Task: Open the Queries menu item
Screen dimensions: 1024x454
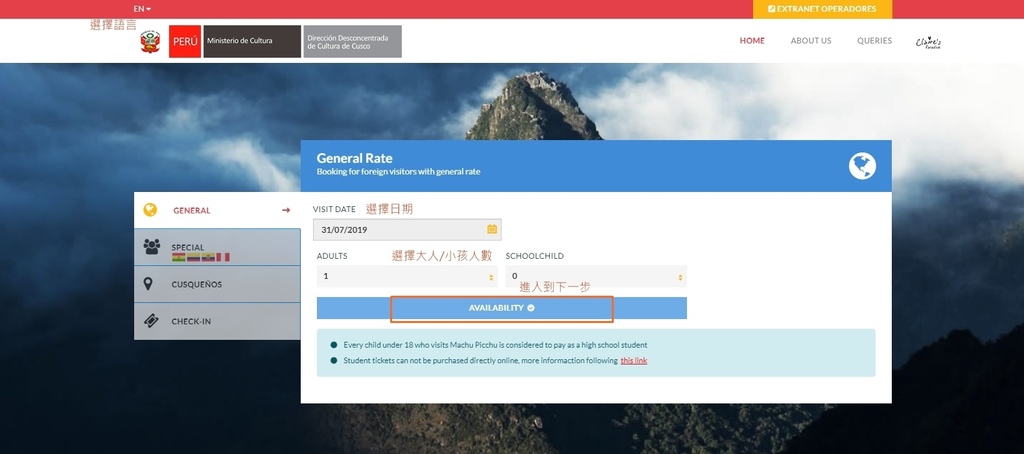Action: click(874, 41)
